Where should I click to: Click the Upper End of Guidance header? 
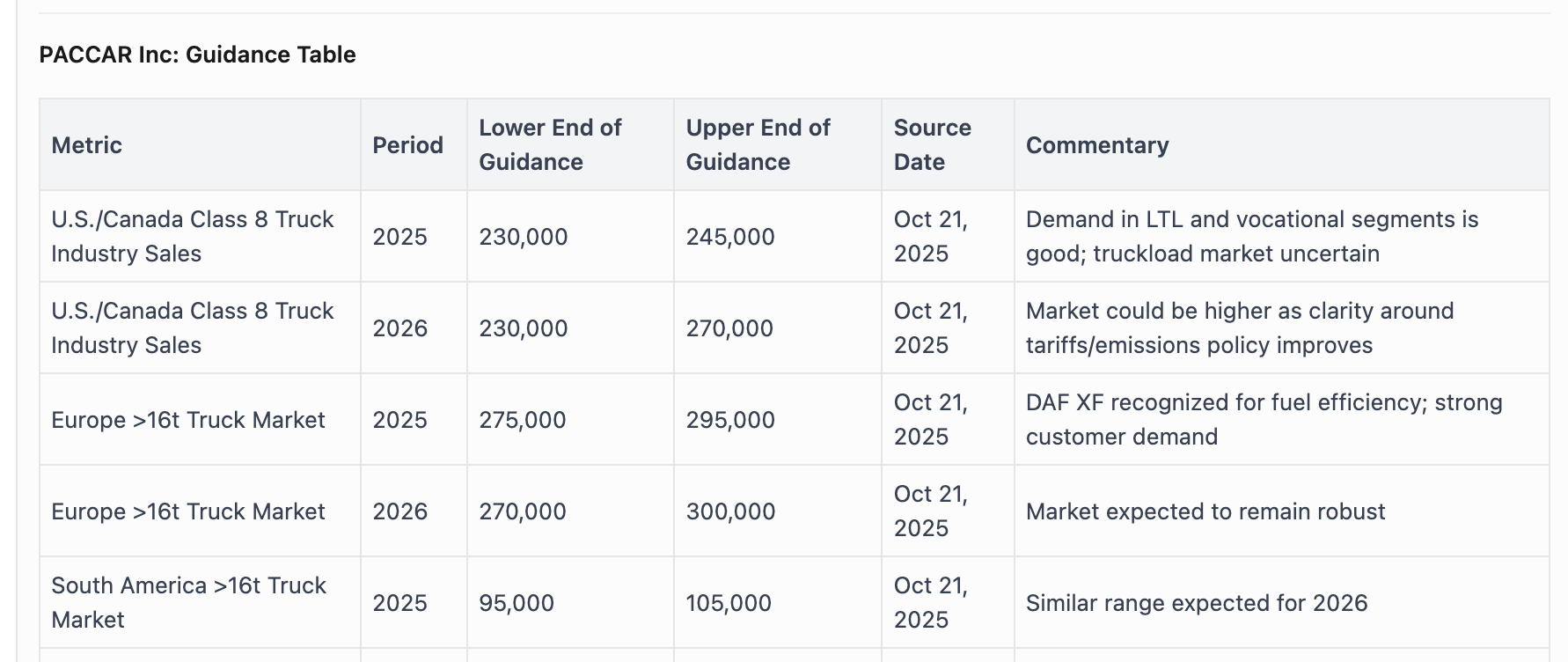(758, 145)
